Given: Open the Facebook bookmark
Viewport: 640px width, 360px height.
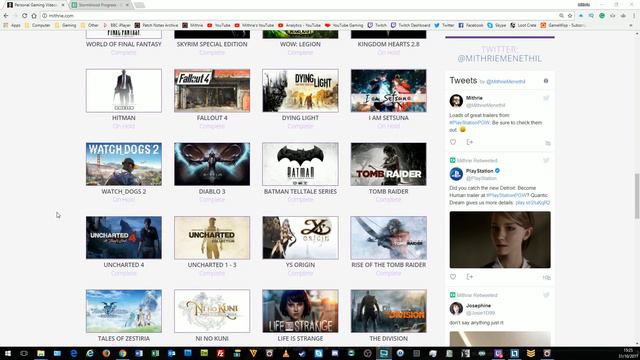Looking at the screenshot, I should pos(471,25).
